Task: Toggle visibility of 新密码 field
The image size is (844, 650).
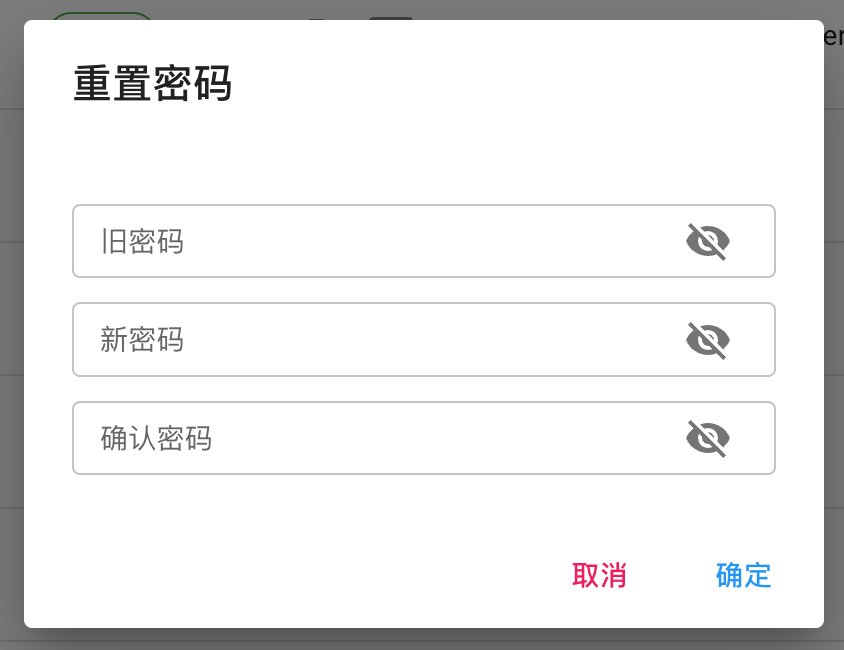Action: pyautogui.click(x=708, y=340)
